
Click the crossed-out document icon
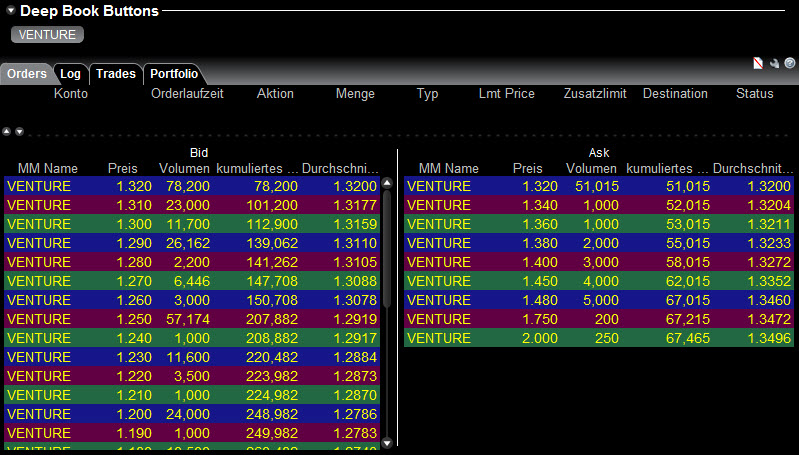758,63
